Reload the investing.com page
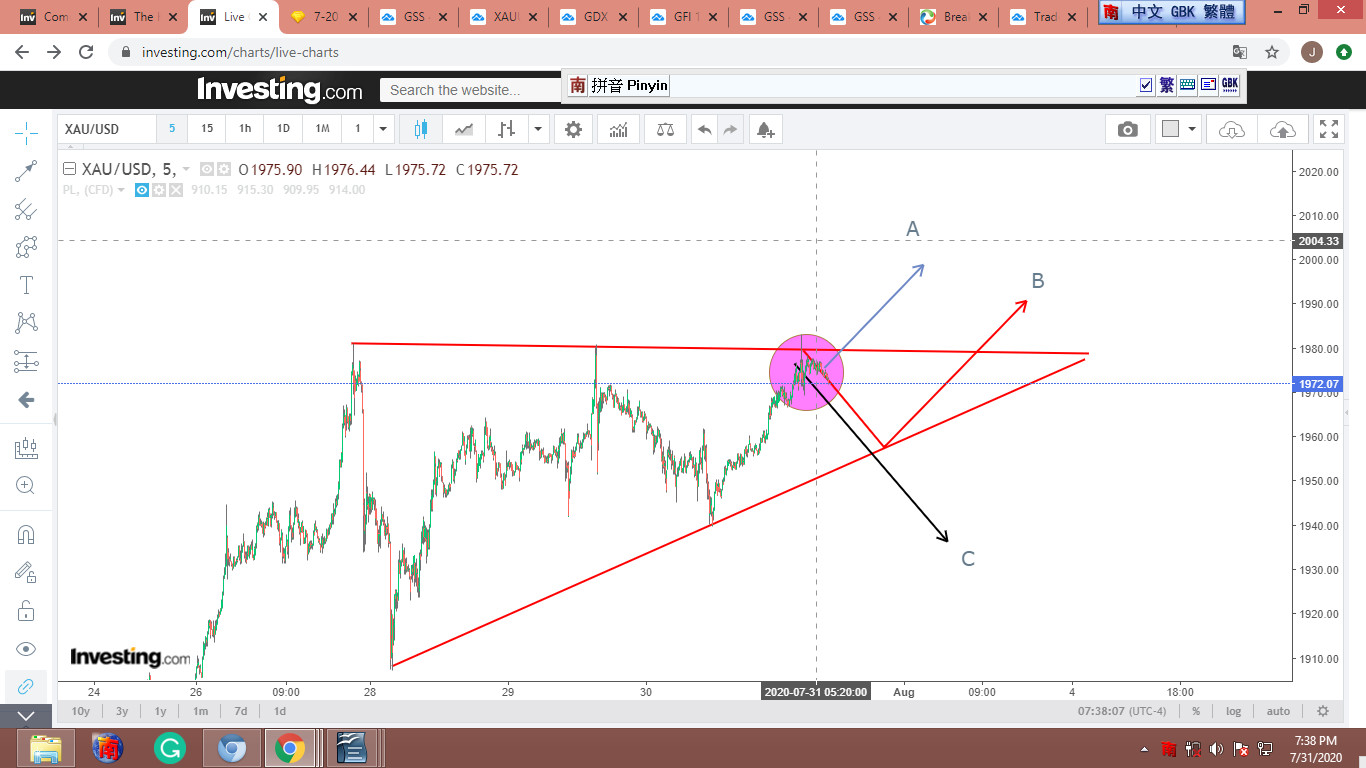The width and height of the screenshot is (1366, 768). (86, 52)
